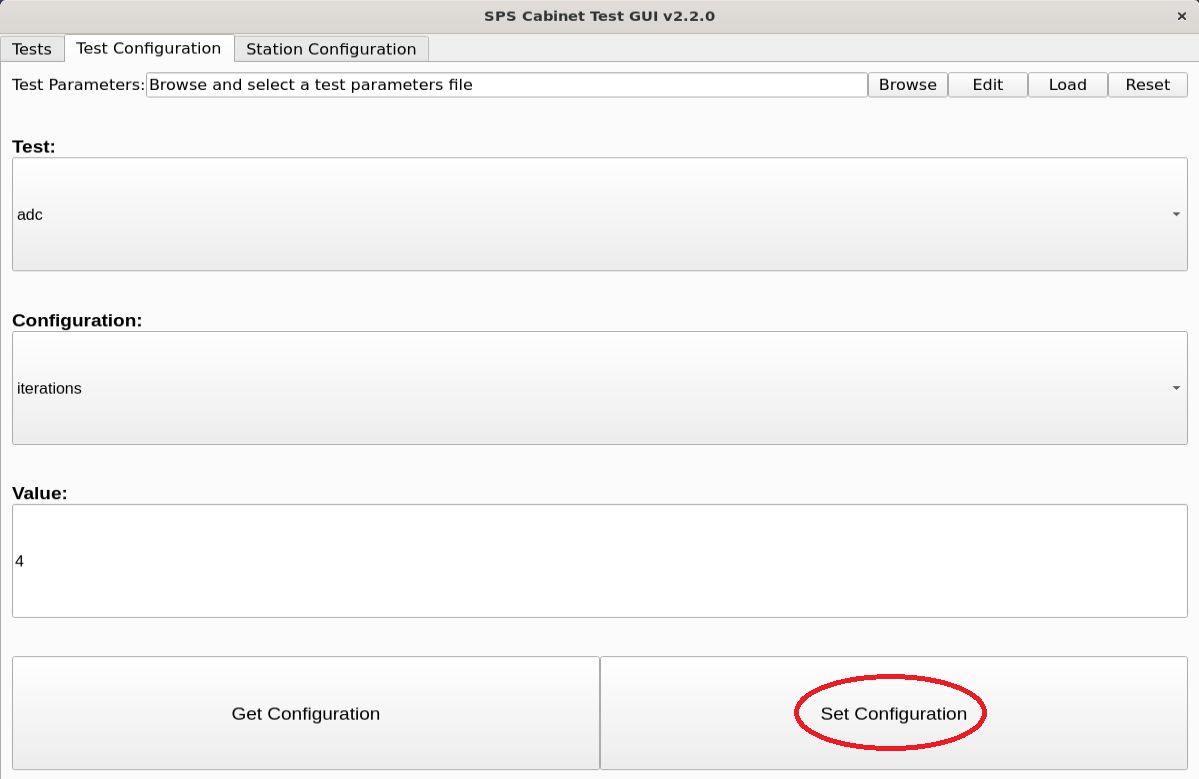Click Browse to choose a parameters file

[907, 85]
